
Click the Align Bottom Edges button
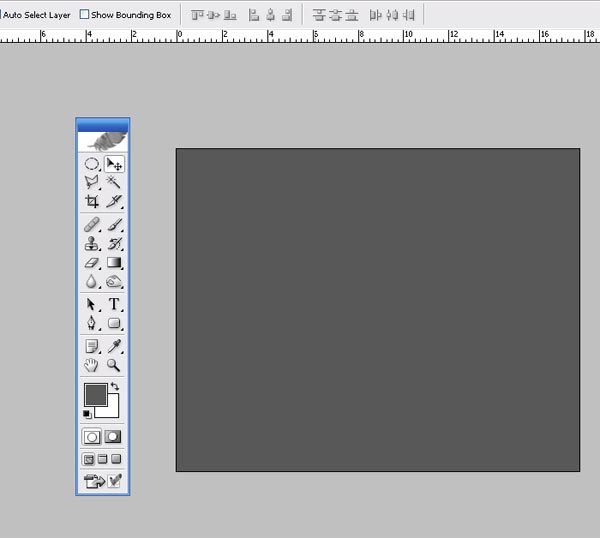[x=230, y=15]
